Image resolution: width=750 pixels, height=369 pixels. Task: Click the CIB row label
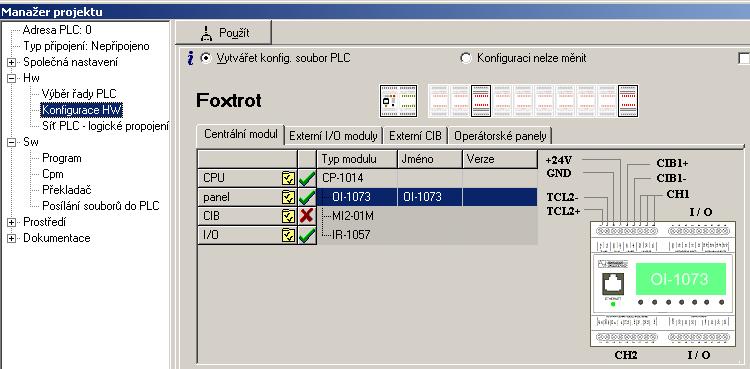(211, 216)
